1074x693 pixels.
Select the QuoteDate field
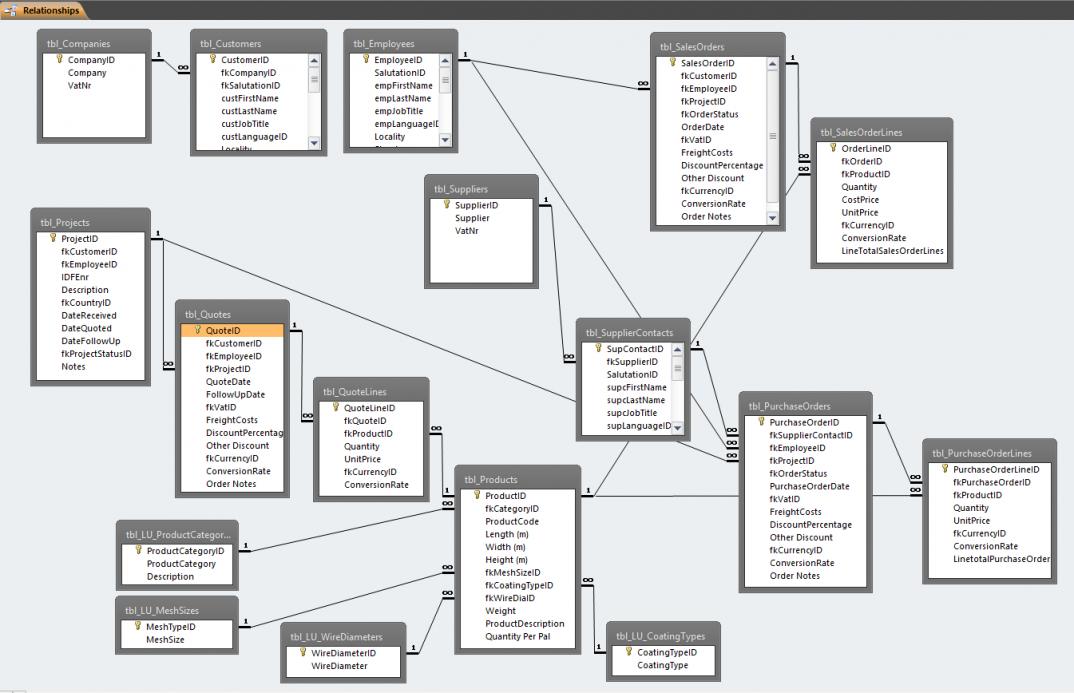[228, 381]
